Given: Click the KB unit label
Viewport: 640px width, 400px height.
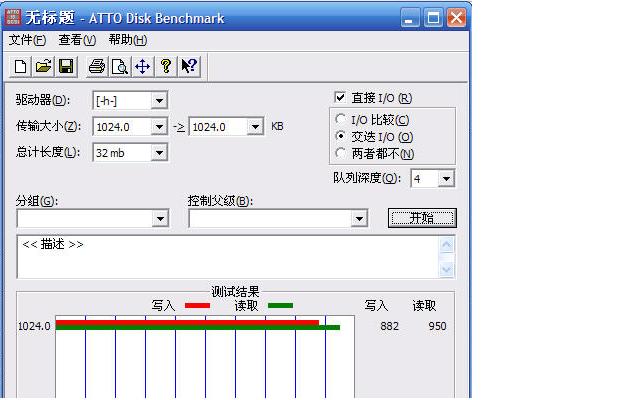Looking at the screenshot, I should click(277, 127).
